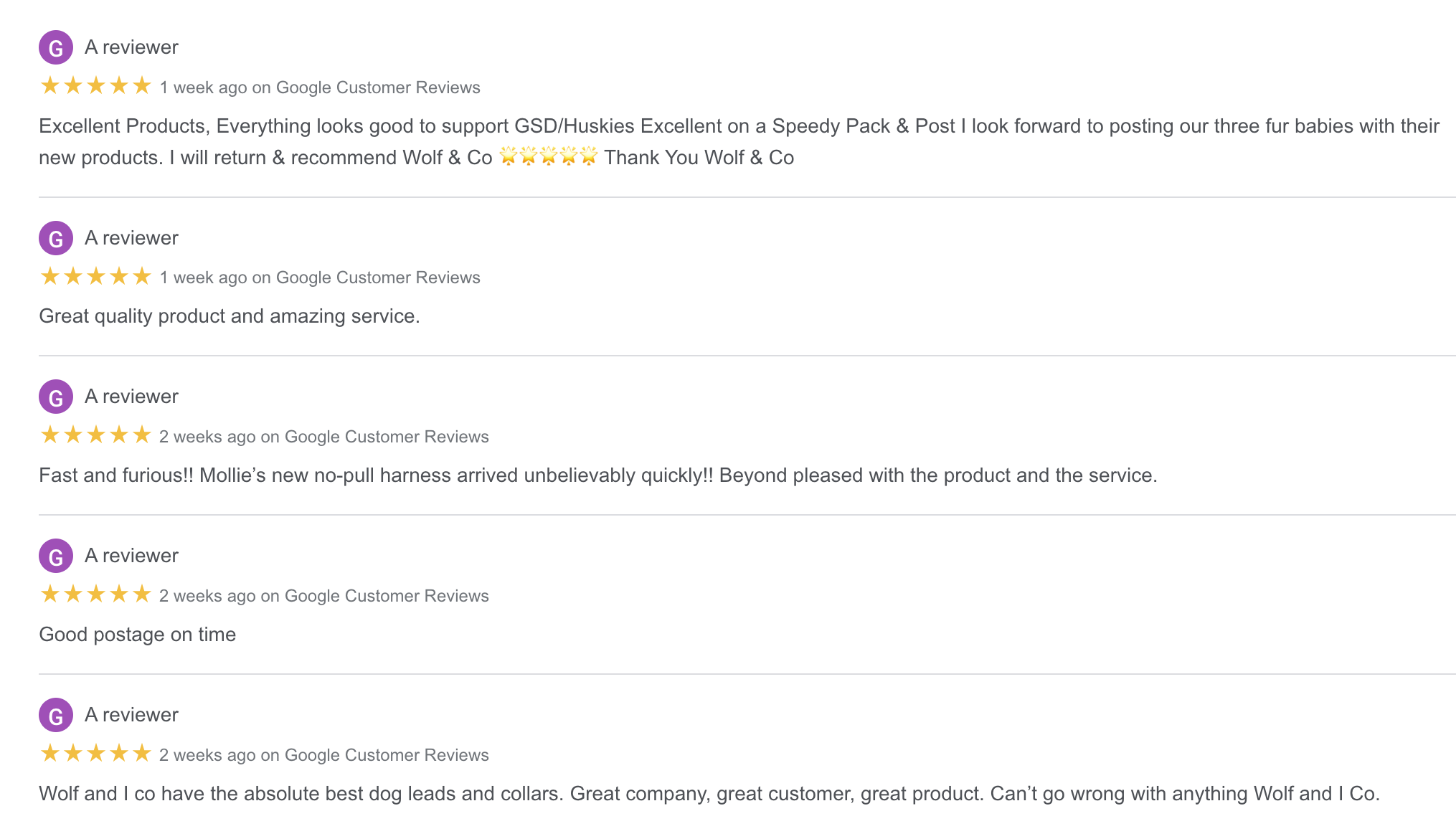Click the G avatar beside the 'Great quality product' review
This screenshot has width=1456, height=839.
[56, 238]
